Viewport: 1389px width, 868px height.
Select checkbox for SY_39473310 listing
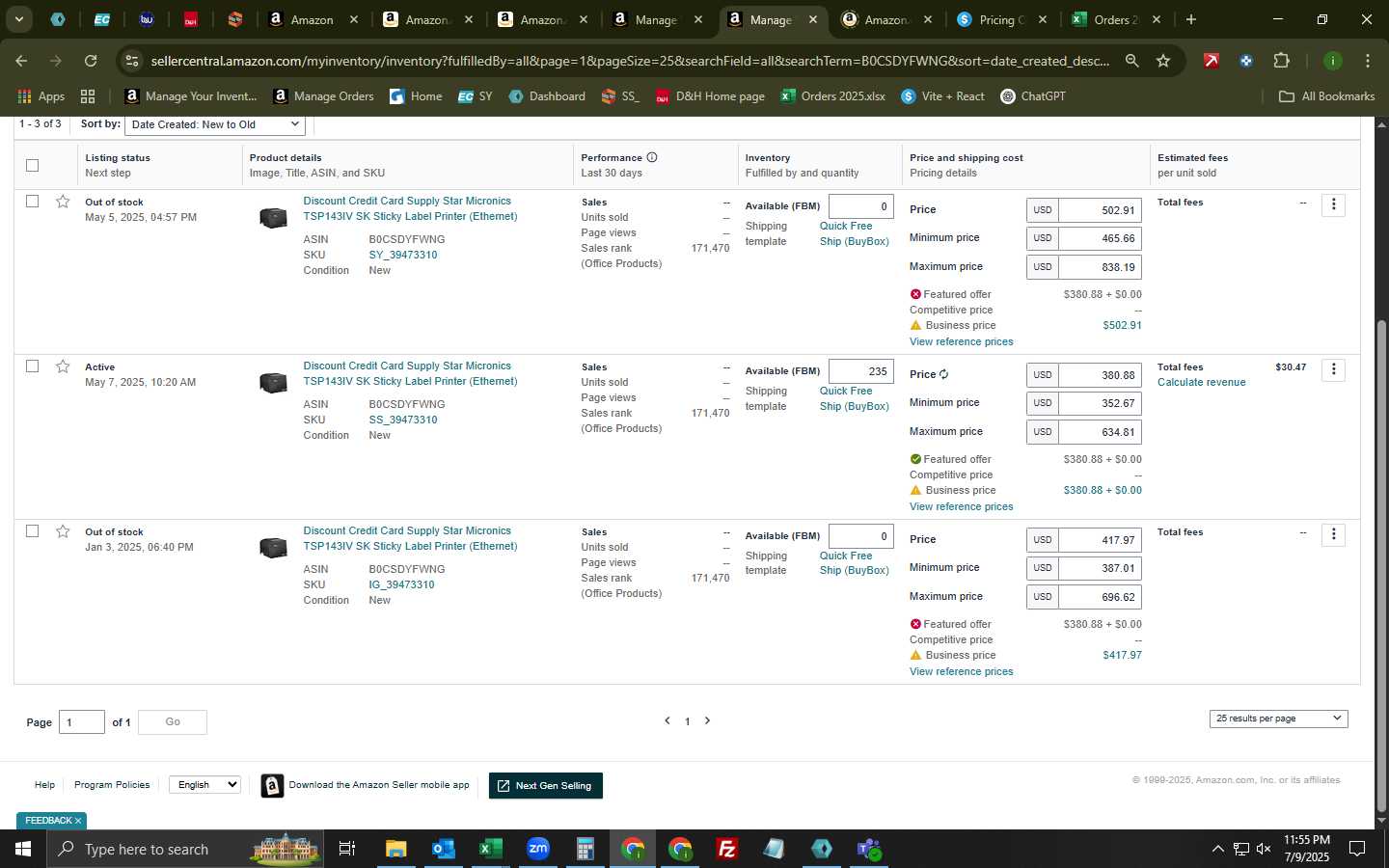click(x=32, y=202)
